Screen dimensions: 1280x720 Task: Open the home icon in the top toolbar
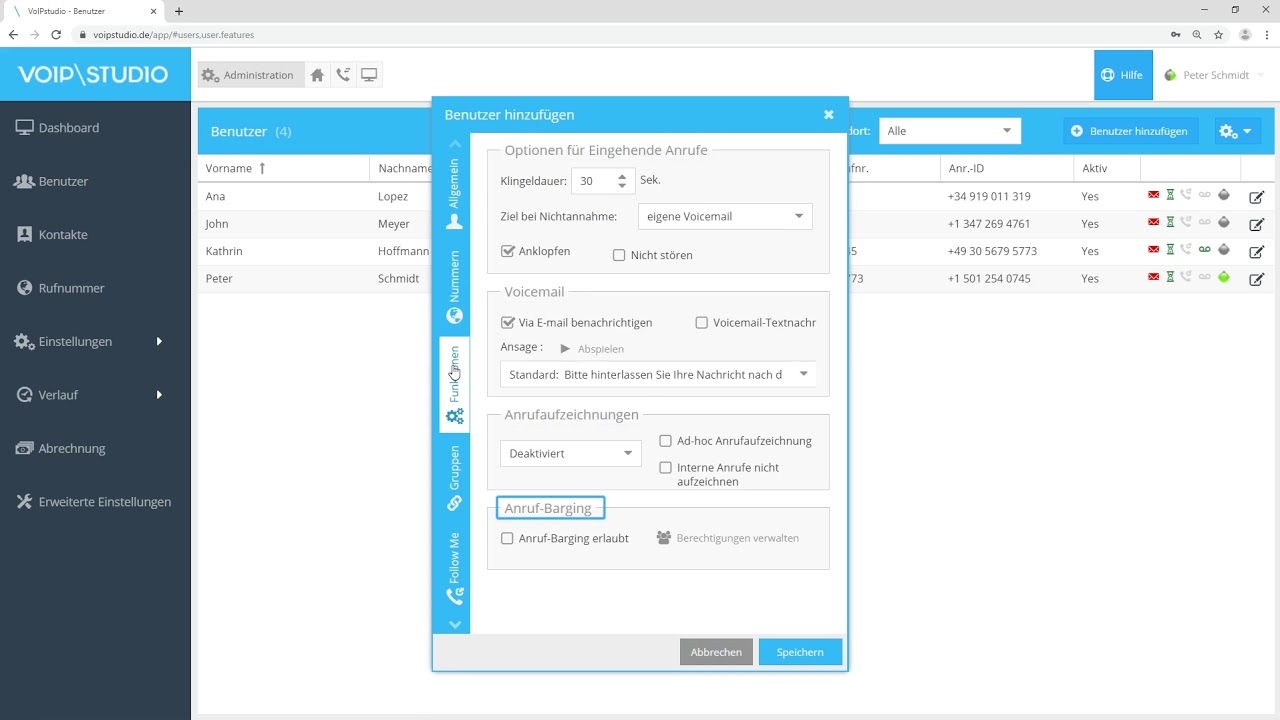pos(317,75)
